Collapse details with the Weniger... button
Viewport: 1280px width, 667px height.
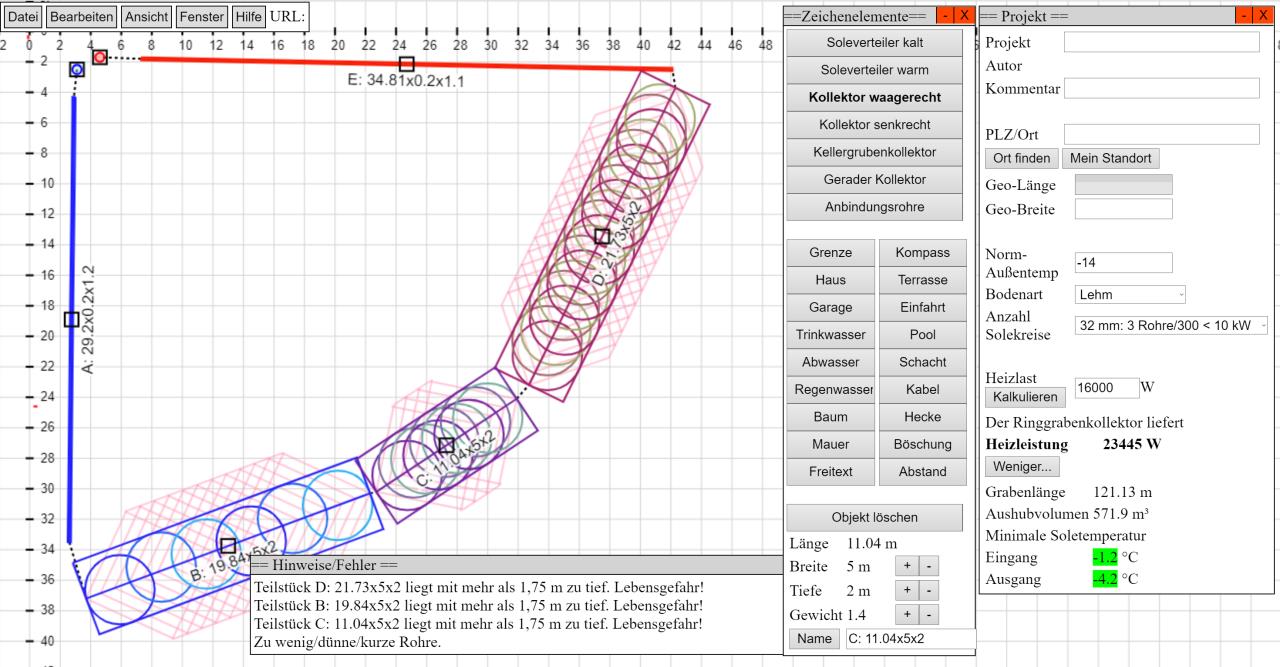click(x=1022, y=466)
